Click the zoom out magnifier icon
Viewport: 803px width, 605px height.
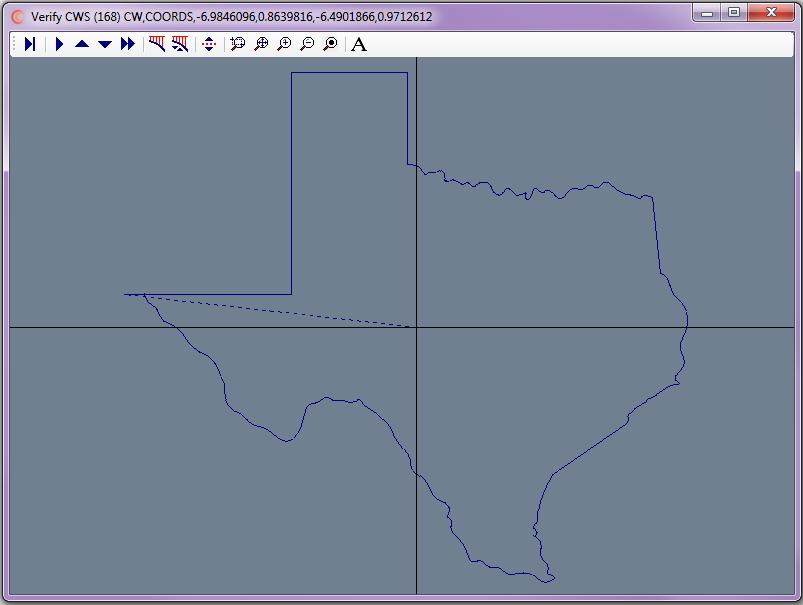[x=307, y=44]
